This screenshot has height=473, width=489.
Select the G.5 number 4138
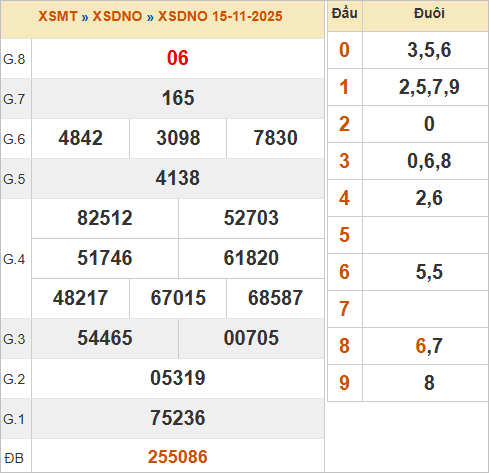[178, 178]
